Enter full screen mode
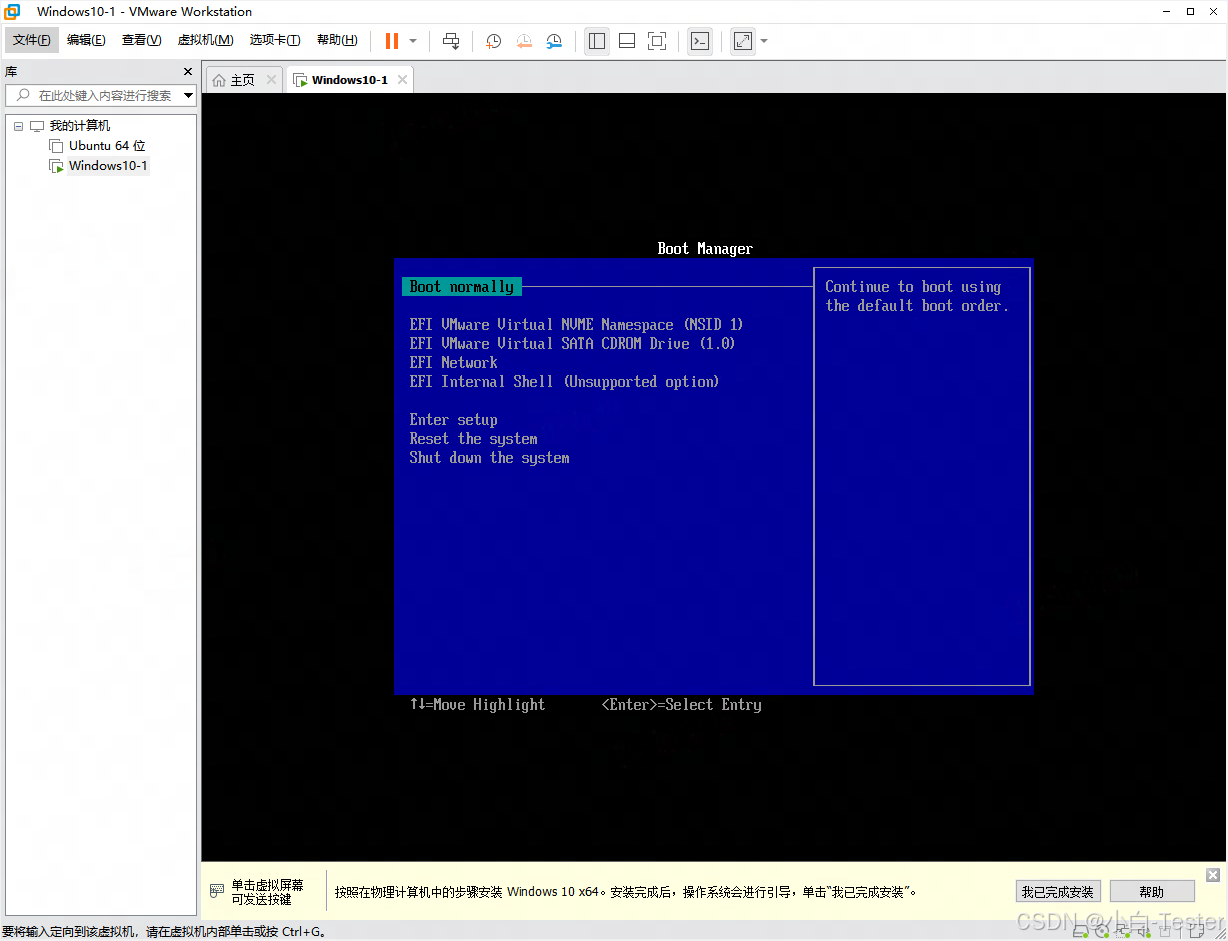This screenshot has width=1228, height=941. click(657, 41)
